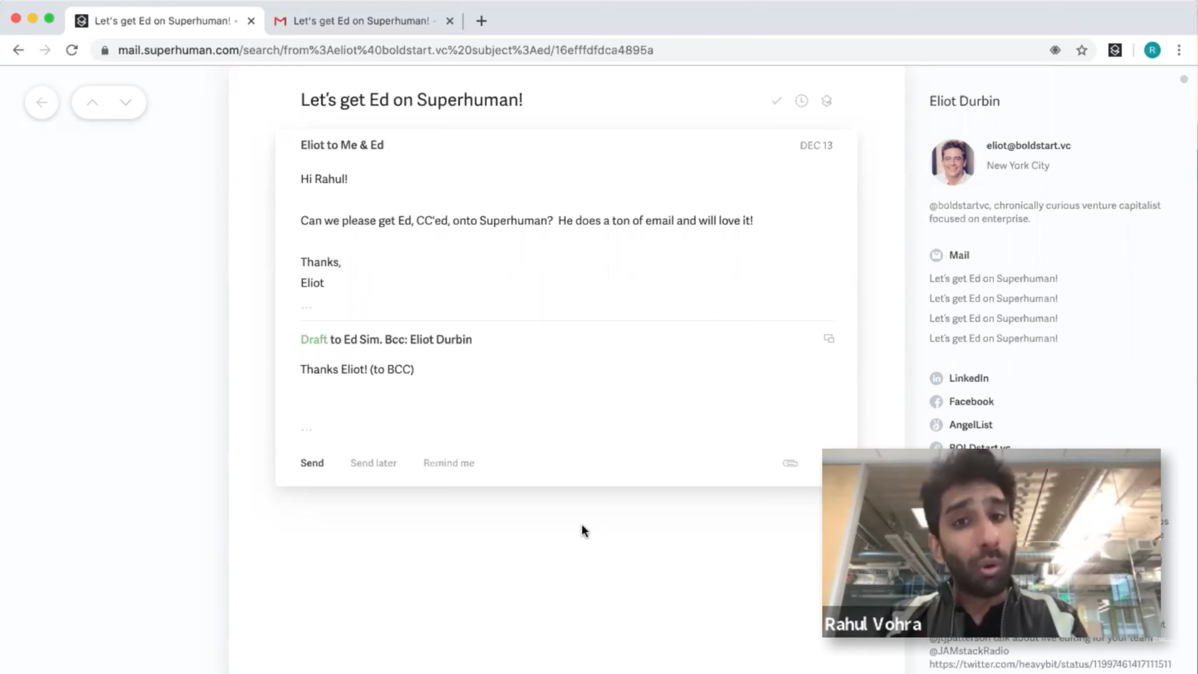The height and width of the screenshot is (674, 1198).
Task: Open LinkedIn profile link
Action: click(x=969, y=378)
